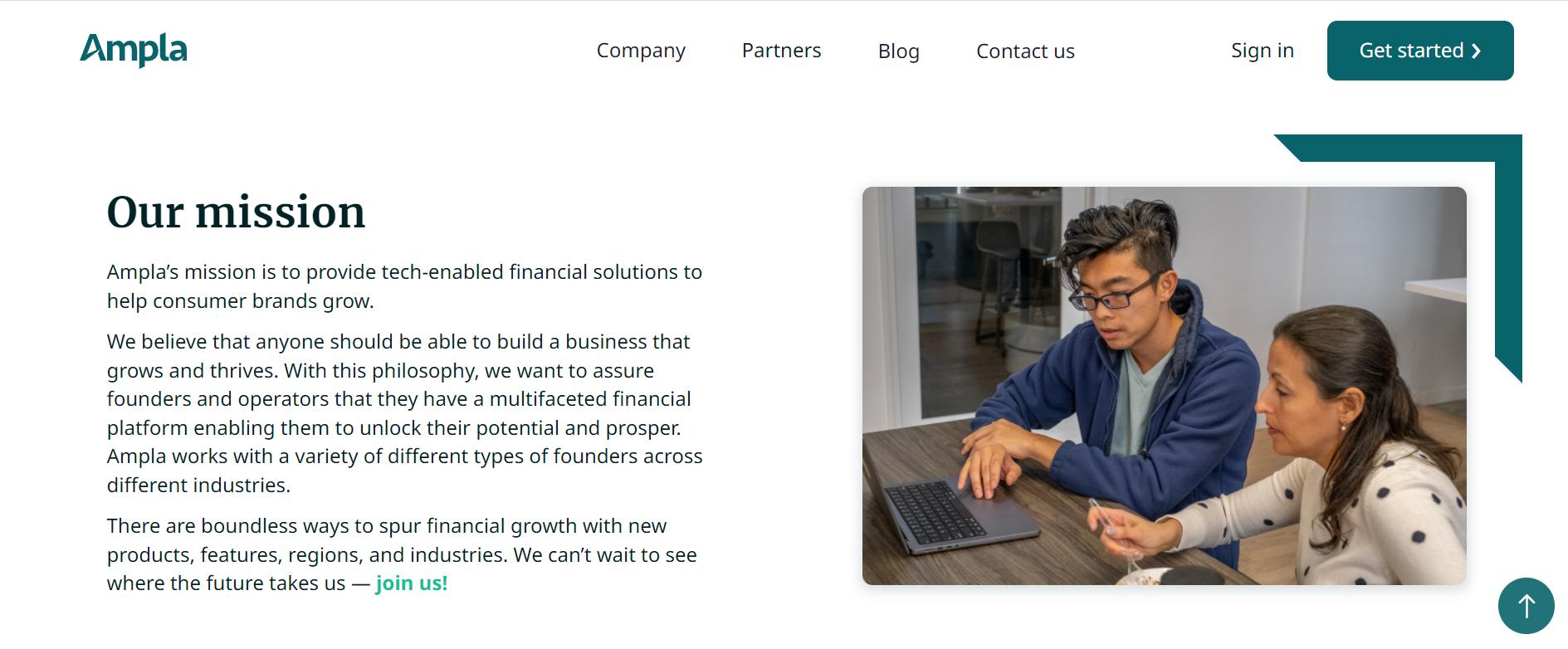
Task: Follow the green join us! link
Action: pyautogui.click(x=412, y=583)
